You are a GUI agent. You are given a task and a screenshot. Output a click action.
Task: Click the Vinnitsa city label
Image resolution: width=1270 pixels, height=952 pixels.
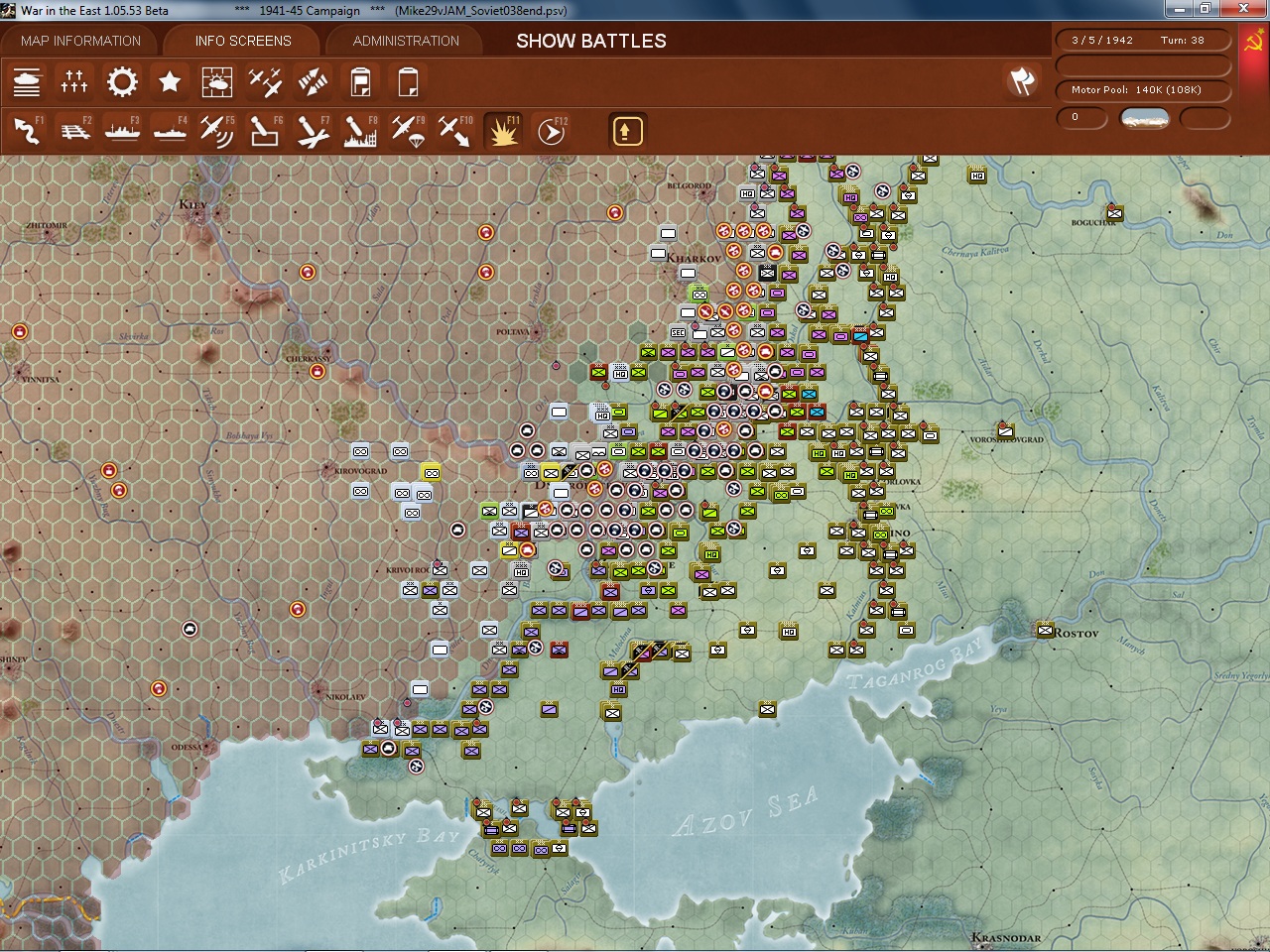tap(40, 379)
